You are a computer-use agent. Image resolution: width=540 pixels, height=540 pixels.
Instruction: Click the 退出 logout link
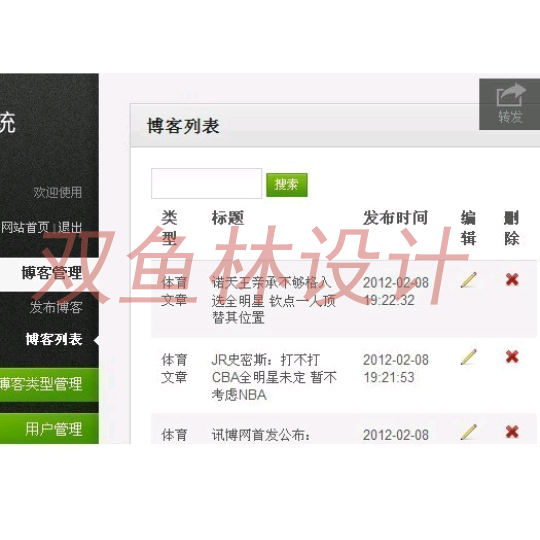point(70,227)
